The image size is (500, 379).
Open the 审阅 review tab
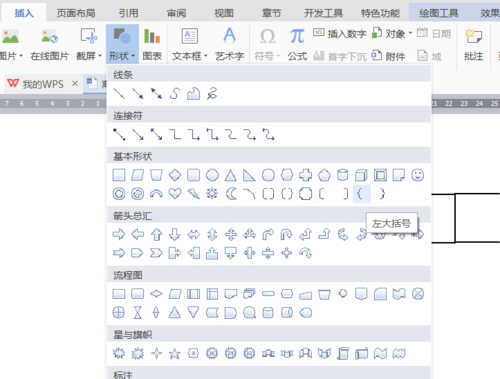click(x=176, y=13)
